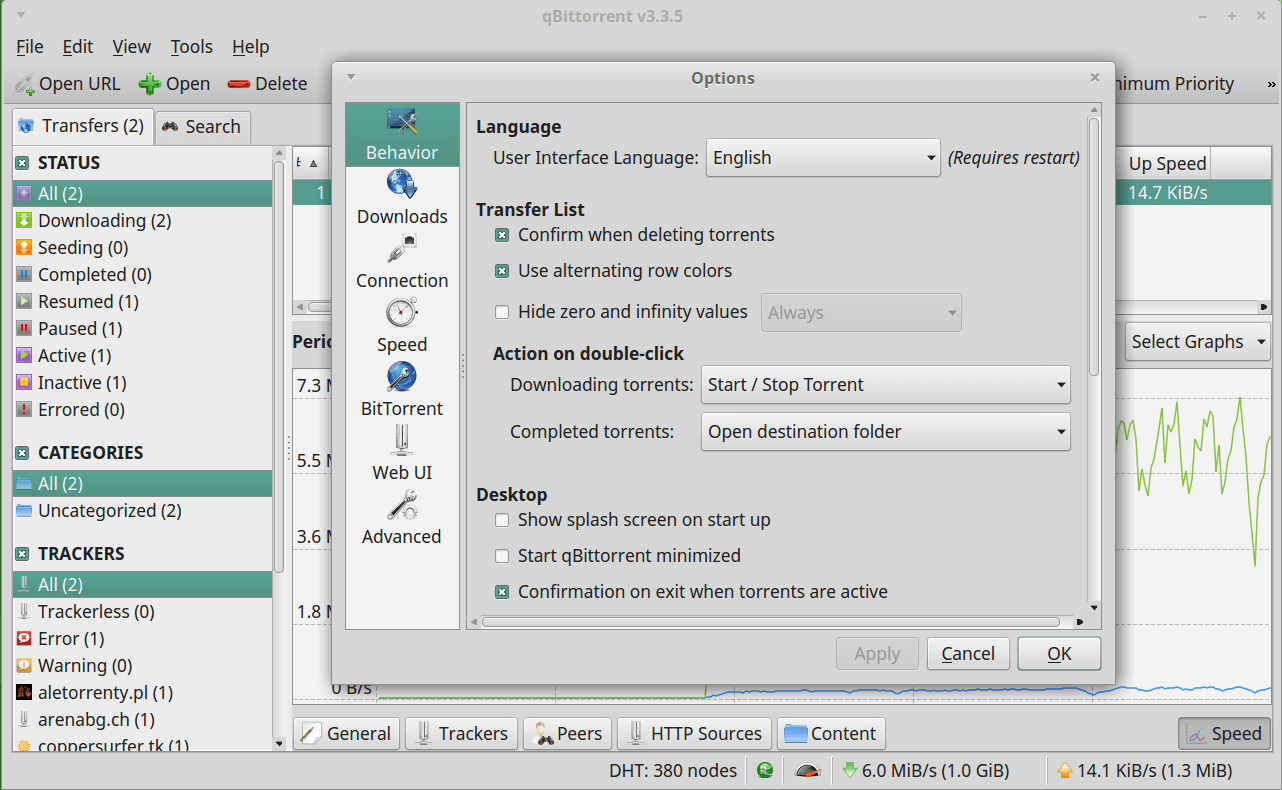This screenshot has height=790, width=1282.
Task: Confirm the Options dialog with OK
Action: [1059, 654]
